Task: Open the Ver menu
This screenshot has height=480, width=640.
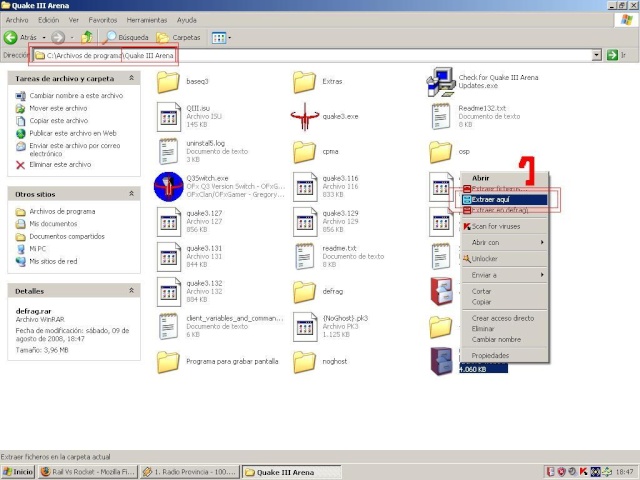Action: (73, 20)
